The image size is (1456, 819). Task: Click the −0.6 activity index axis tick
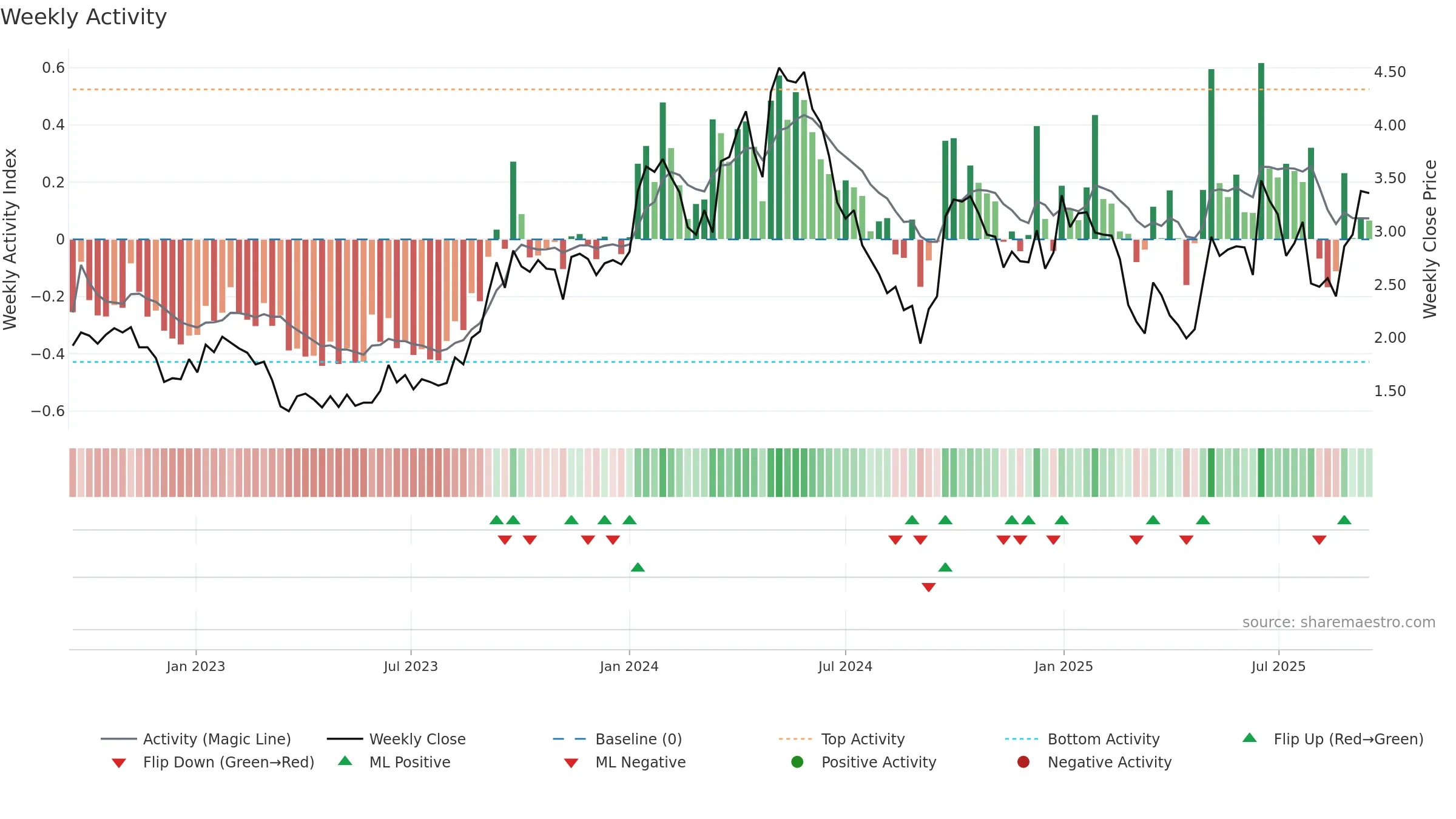pos(48,411)
